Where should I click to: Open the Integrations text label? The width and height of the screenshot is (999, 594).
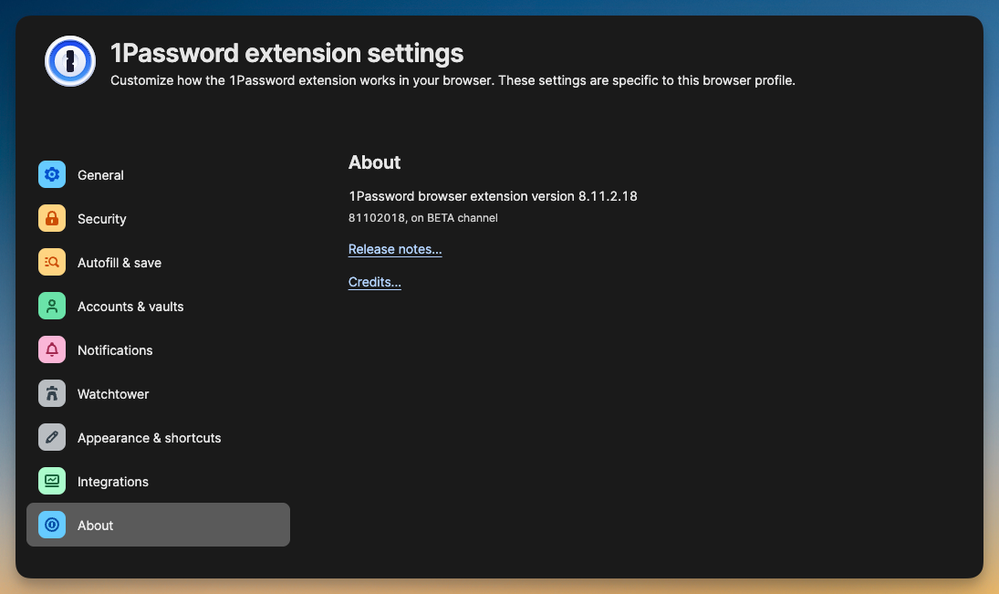click(x=113, y=482)
